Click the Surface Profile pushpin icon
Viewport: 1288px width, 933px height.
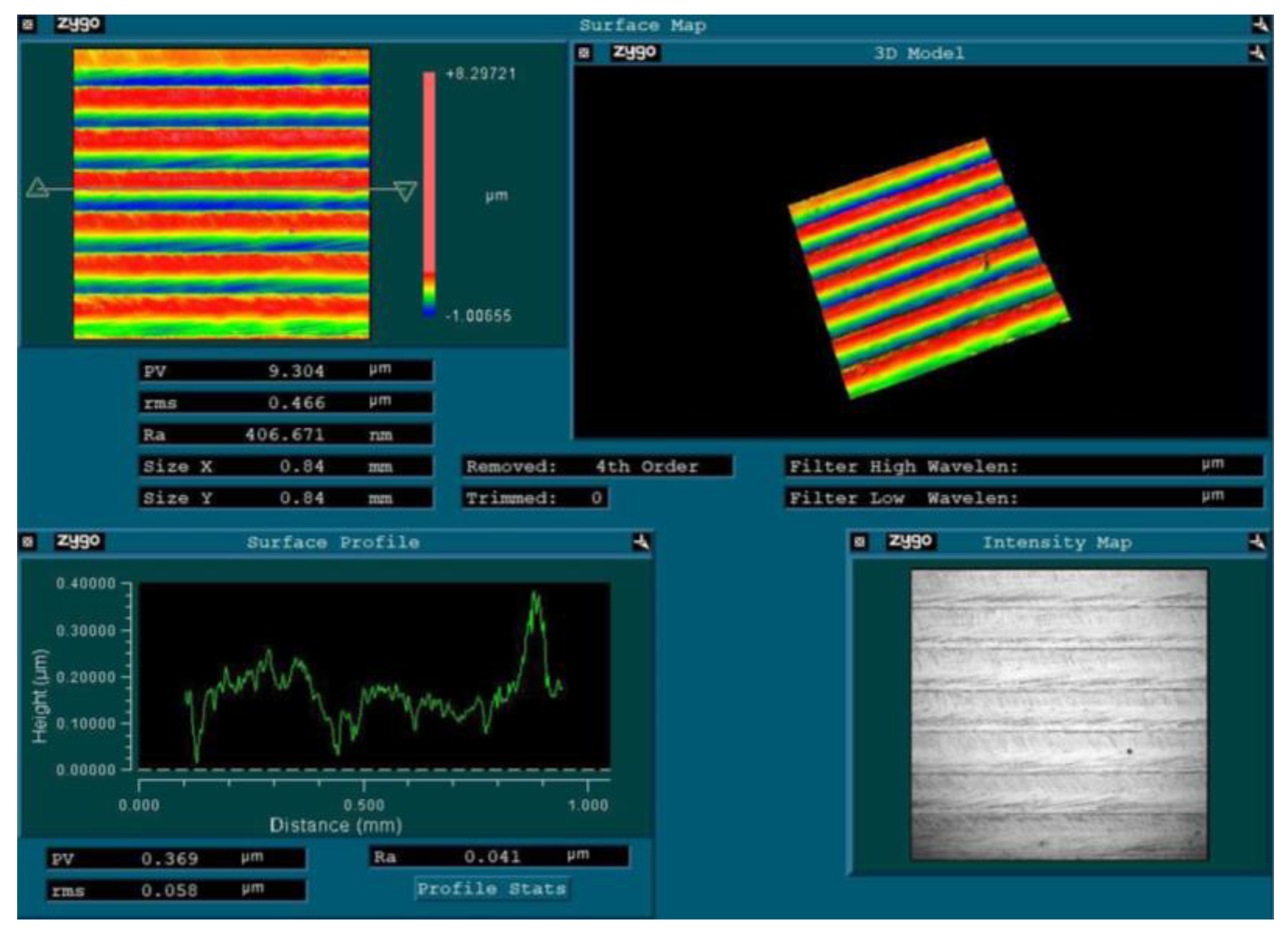(x=641, y=542)
